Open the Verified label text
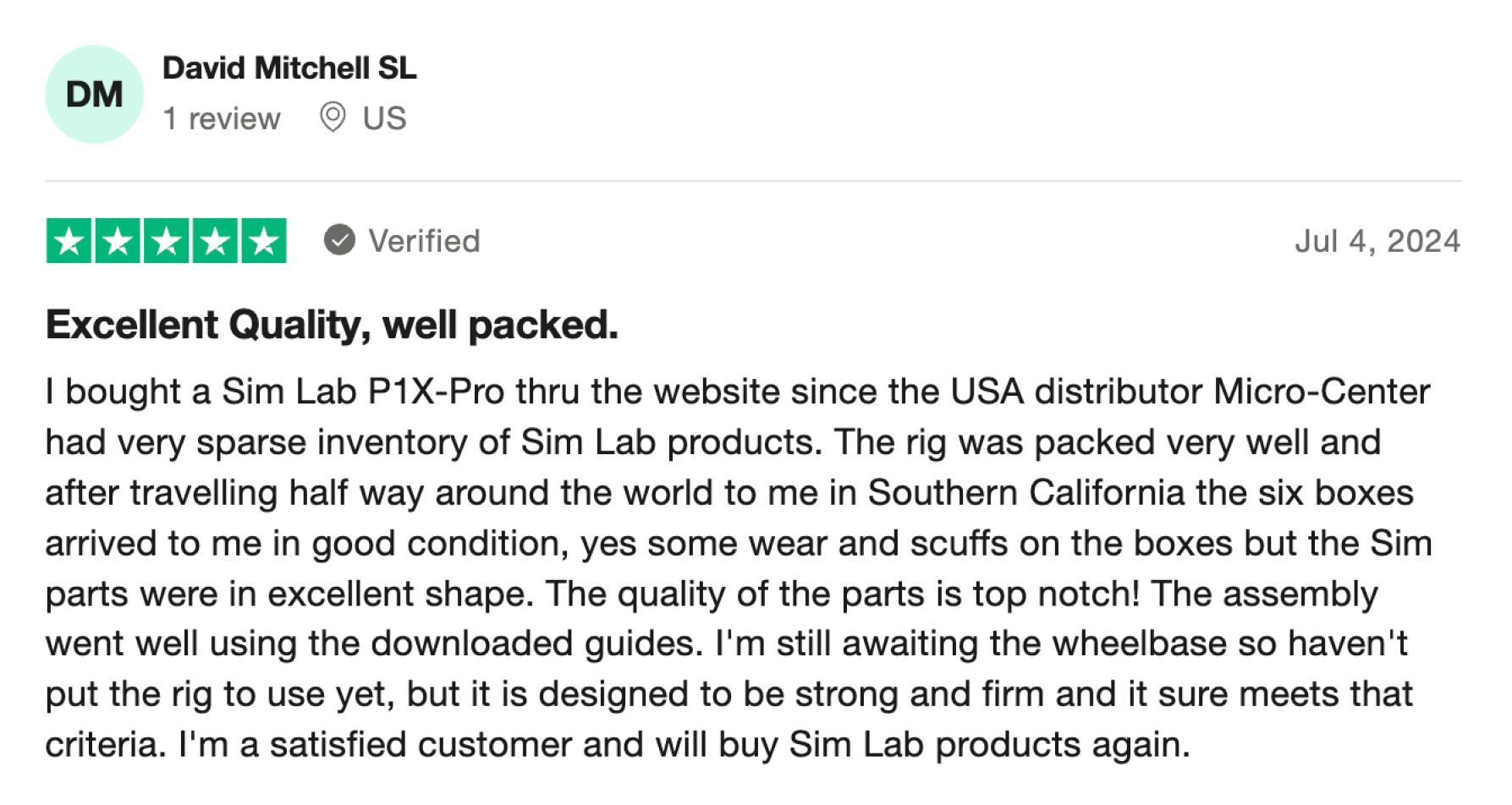Viewport: 1512px width, 805px height. 425,241
